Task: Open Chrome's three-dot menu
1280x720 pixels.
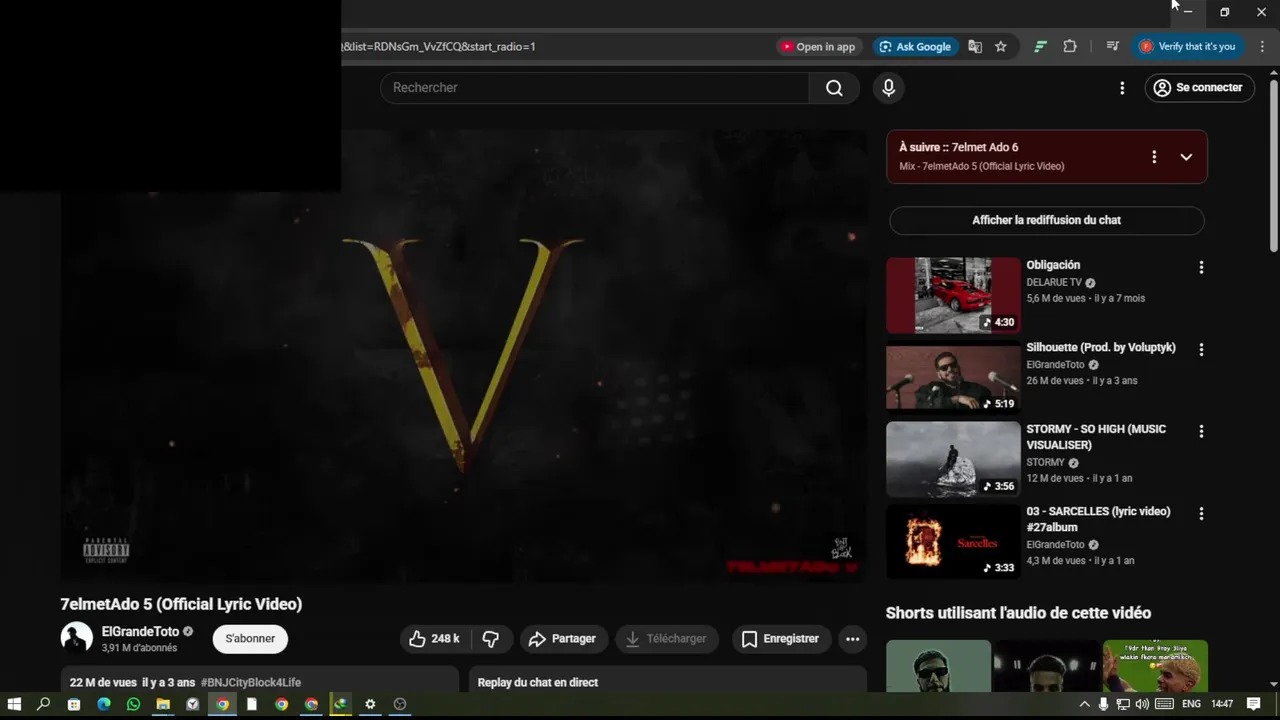Action: (1263, 47)
